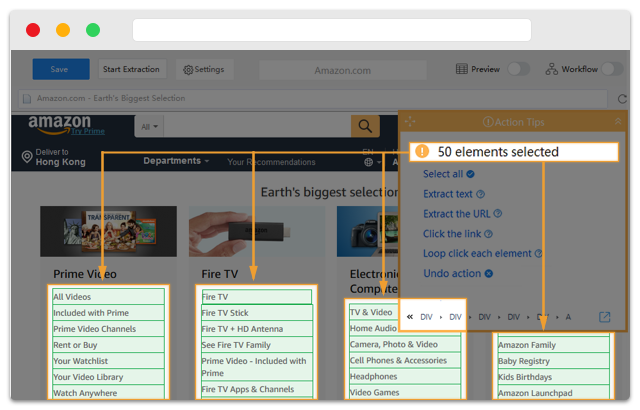
Task: Click the Workflow diagram icon
Action: [x=551, y=69]
